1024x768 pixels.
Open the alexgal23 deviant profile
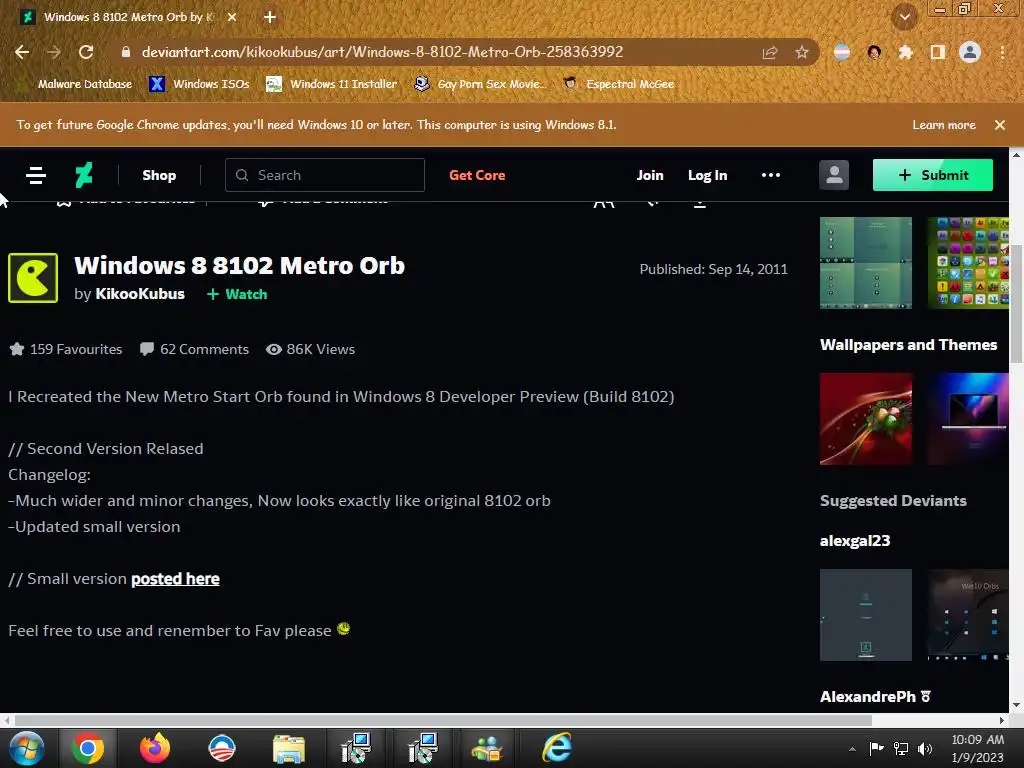855,541
